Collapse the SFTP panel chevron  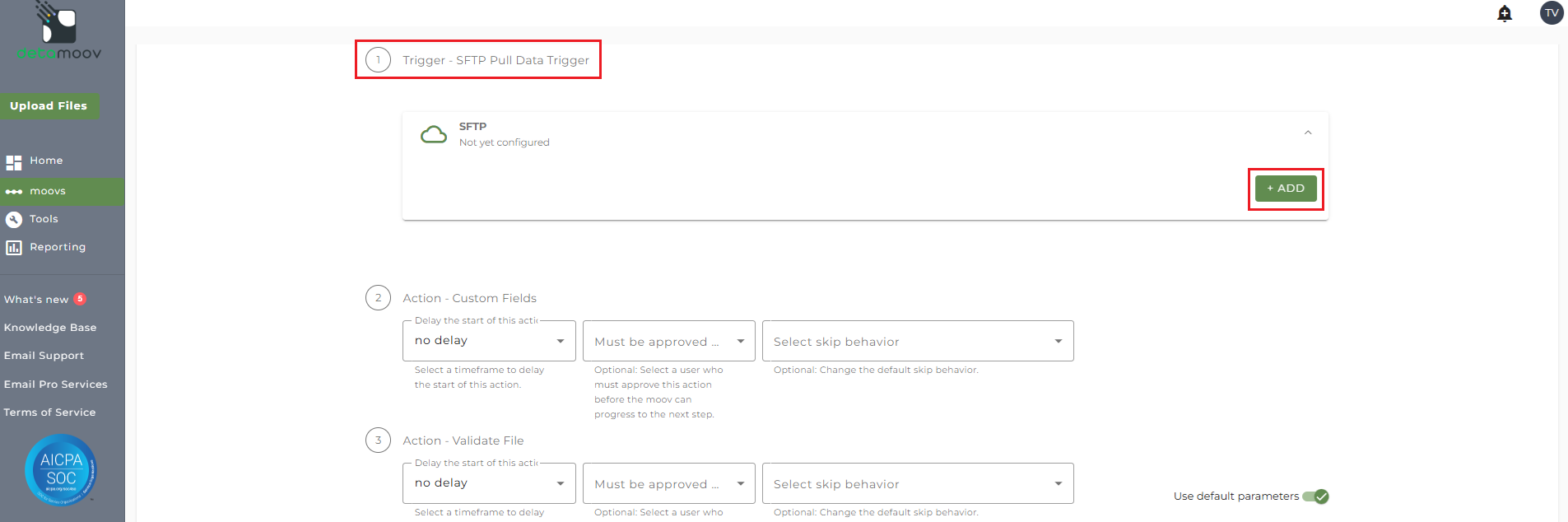(x=1308, y=133)
